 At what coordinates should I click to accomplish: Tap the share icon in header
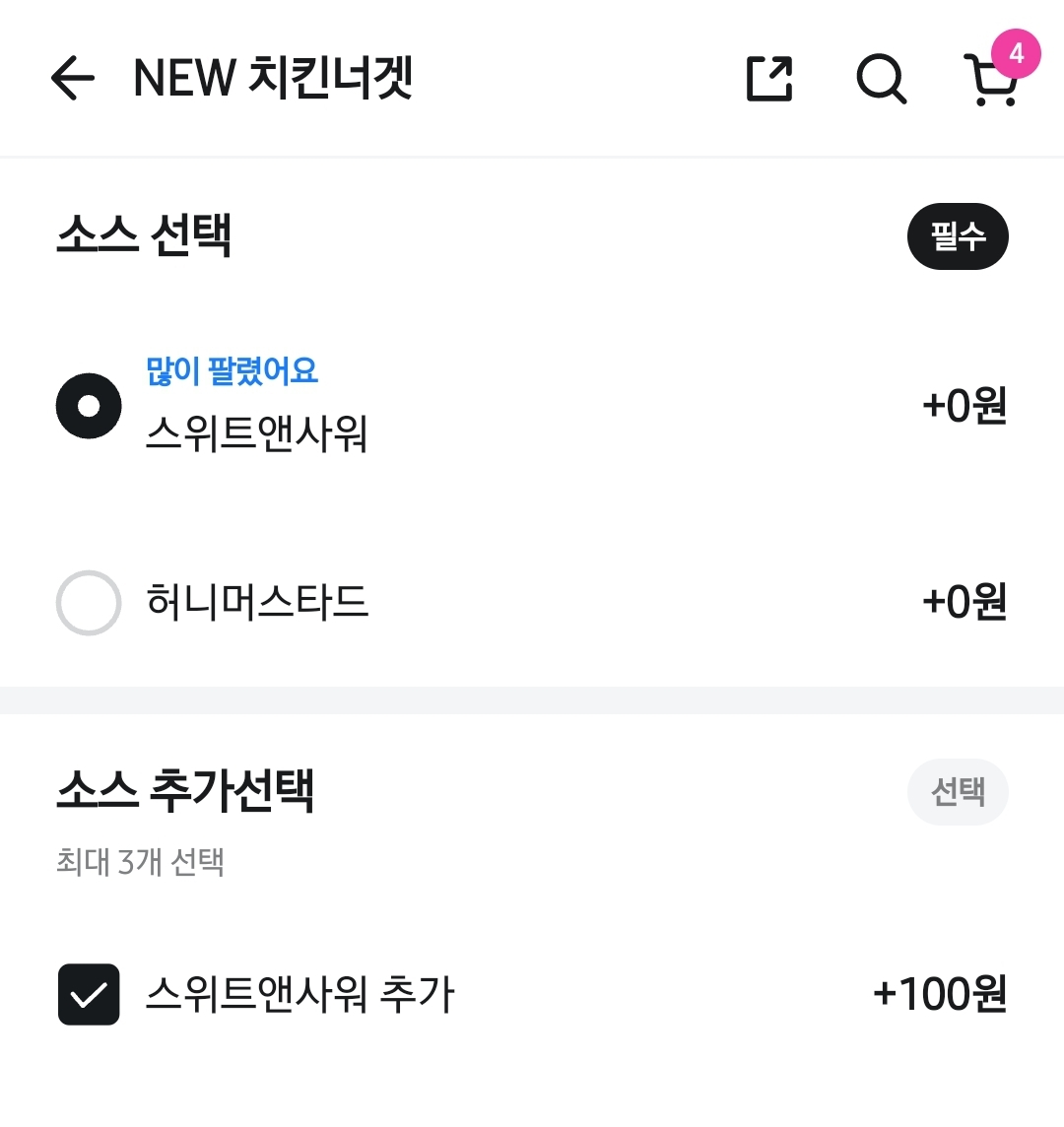point(769,79)
